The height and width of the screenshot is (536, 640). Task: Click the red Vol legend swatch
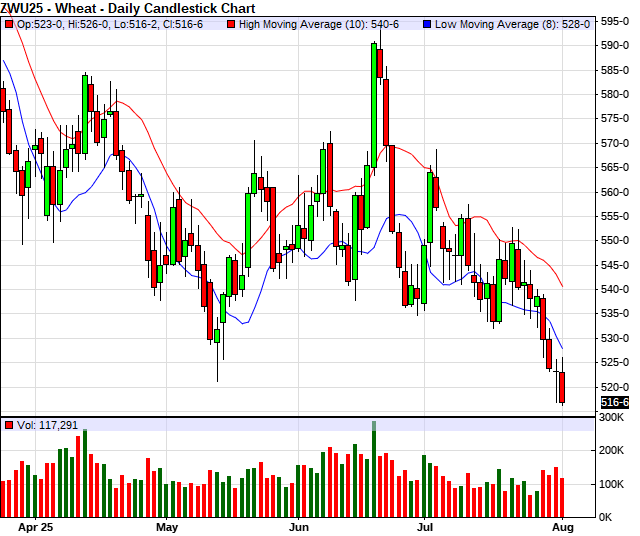[x=9, y=425]
